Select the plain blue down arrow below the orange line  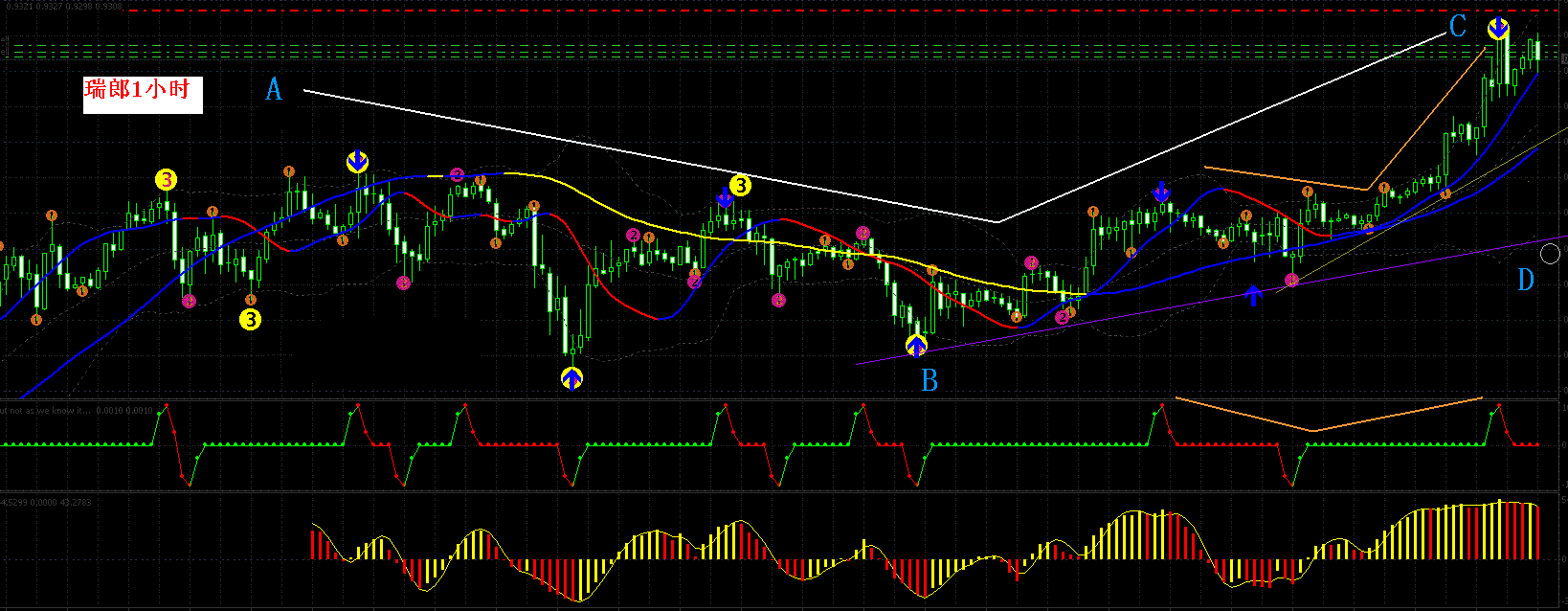(x=1162, y=191)
